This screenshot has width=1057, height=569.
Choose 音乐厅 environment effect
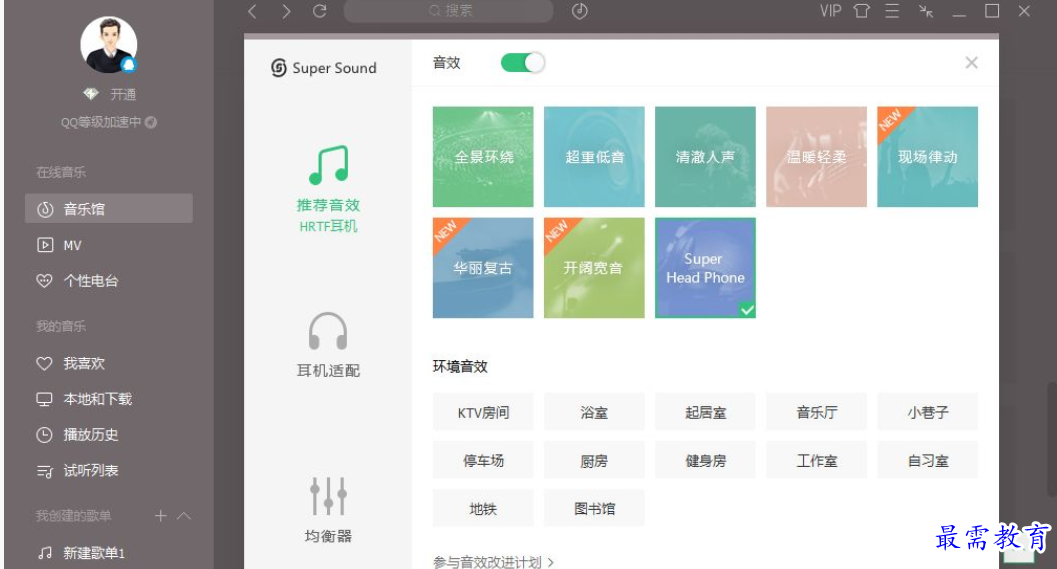[816, 412]
